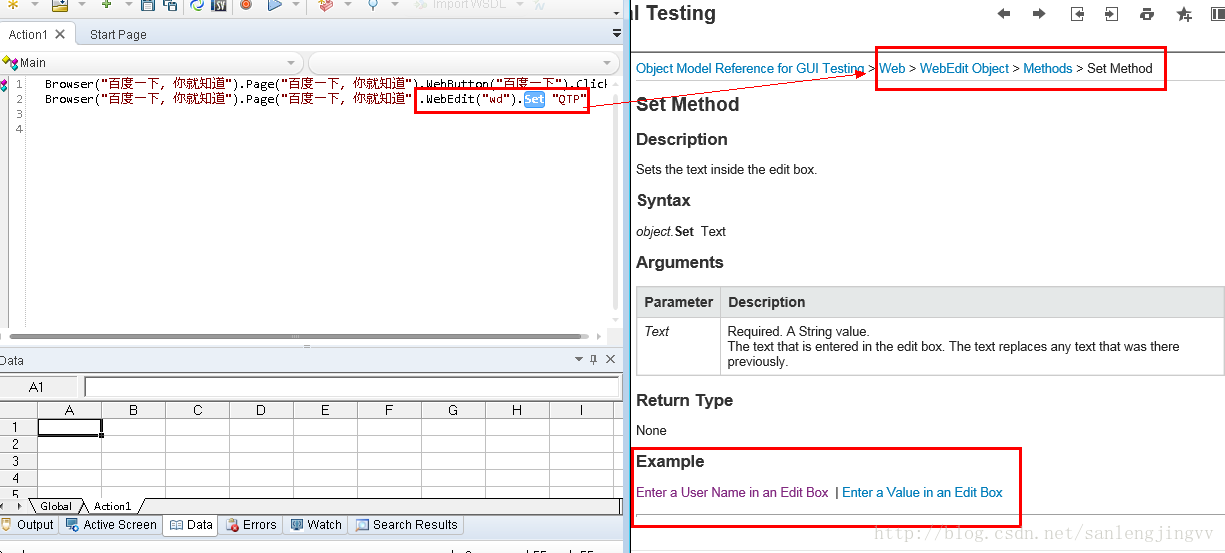Click the data table formula input field
The height and width of the screenshot is (553, 1225).
click(x=350, y=387)
